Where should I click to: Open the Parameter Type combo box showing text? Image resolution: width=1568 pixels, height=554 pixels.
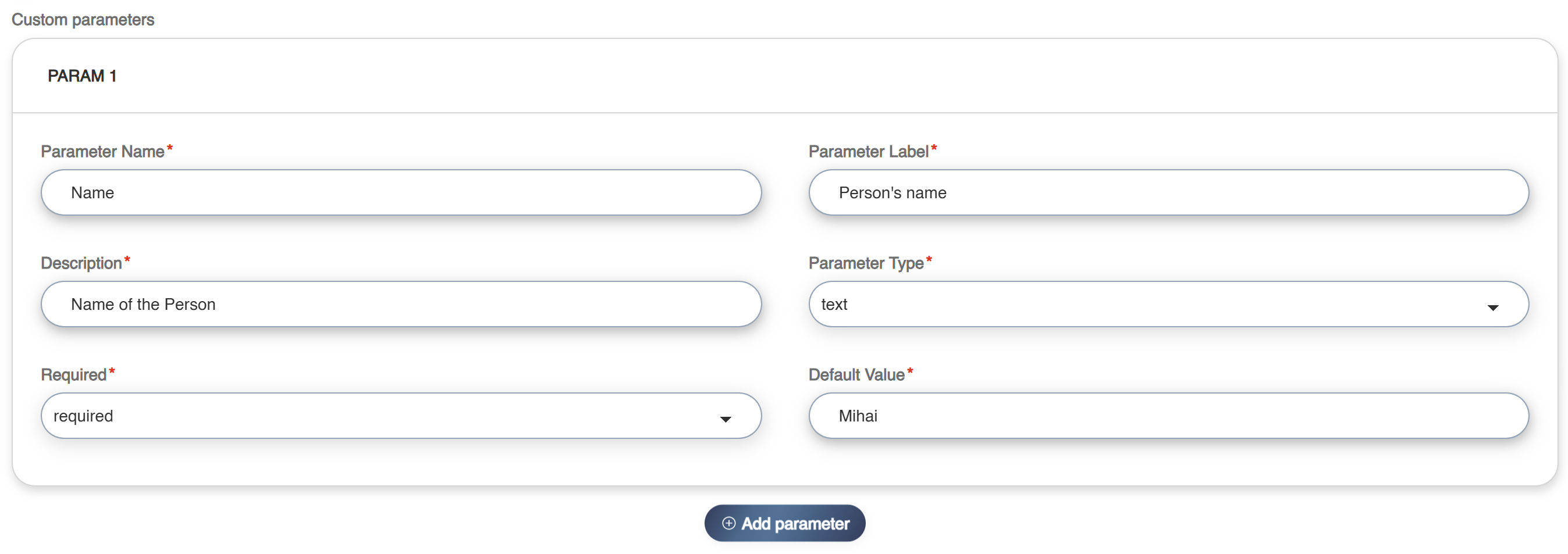pyautogui.click(x=1157, y=304)
